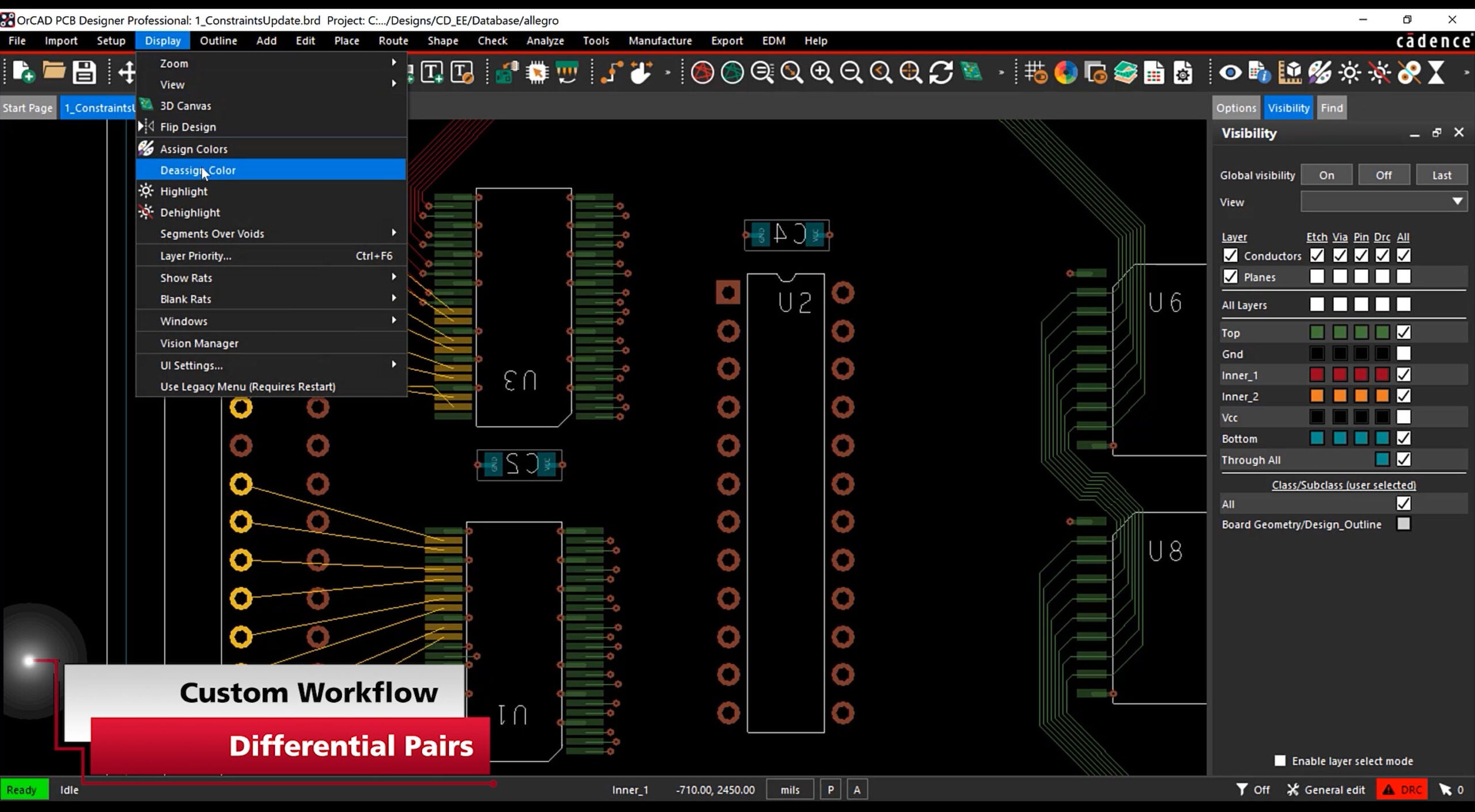Viewport: 1475px width, 812px height.
Task: Click the red DRC status button
Action: 1402,790
